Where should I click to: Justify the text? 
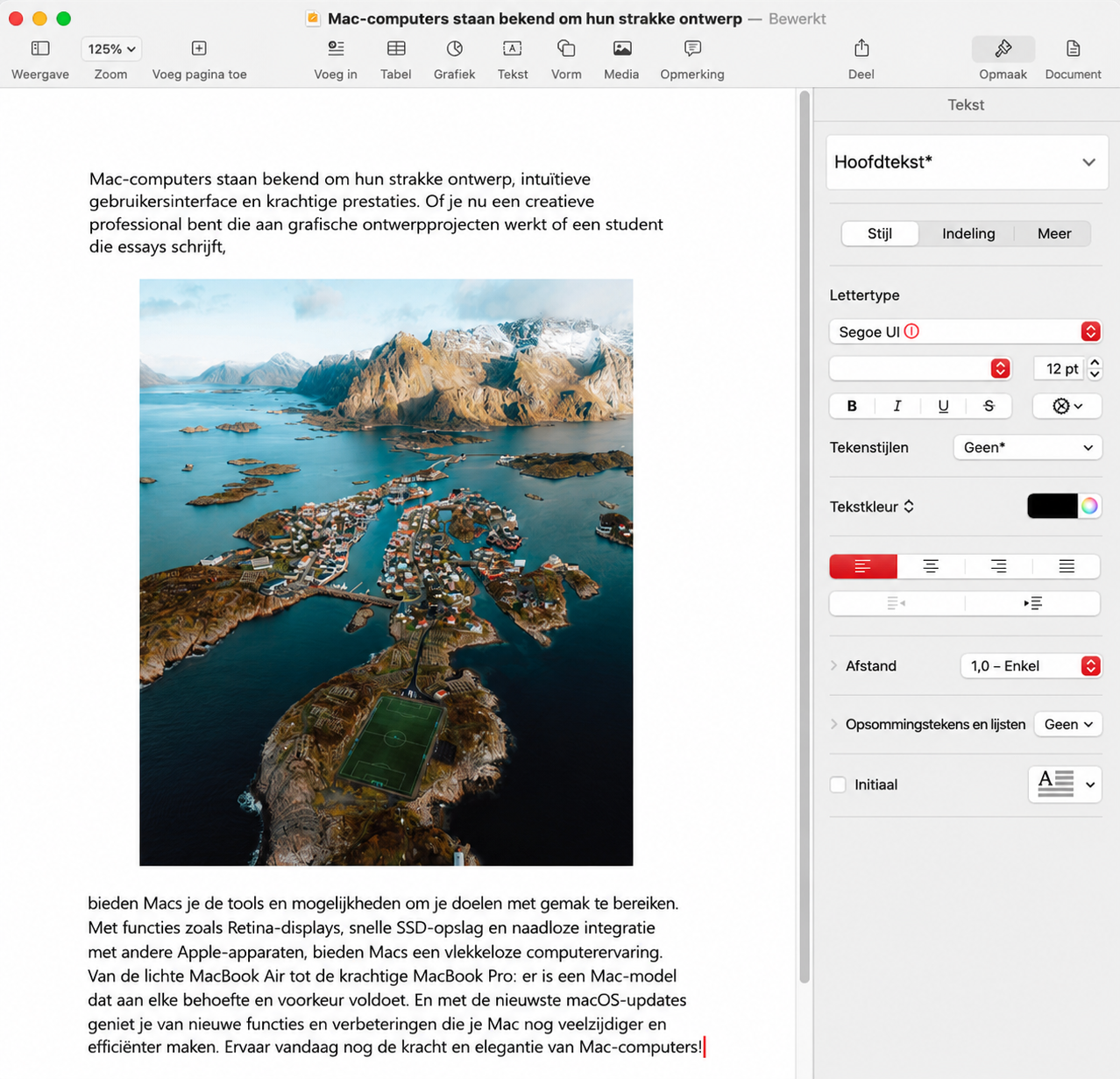tap(1067, 566)
